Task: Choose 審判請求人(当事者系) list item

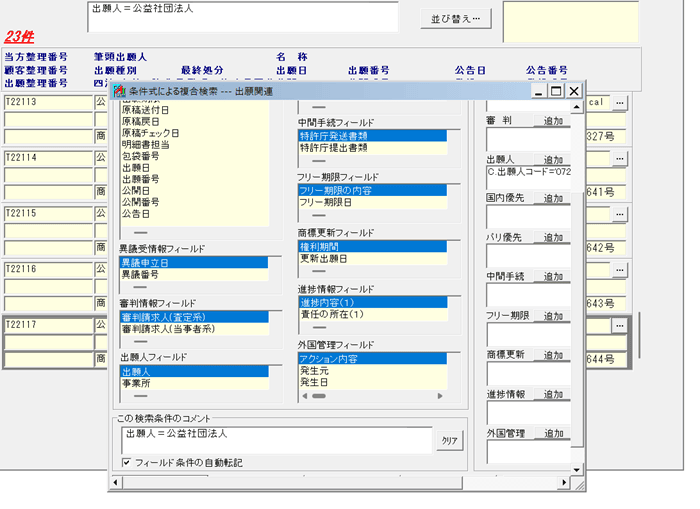Action: click(x=181, y=328)
